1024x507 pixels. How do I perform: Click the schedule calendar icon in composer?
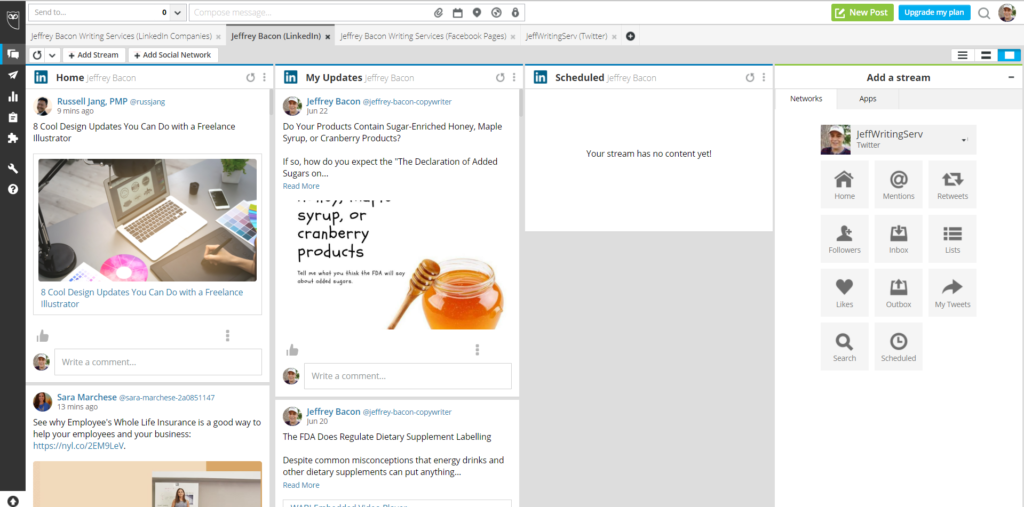458,12
